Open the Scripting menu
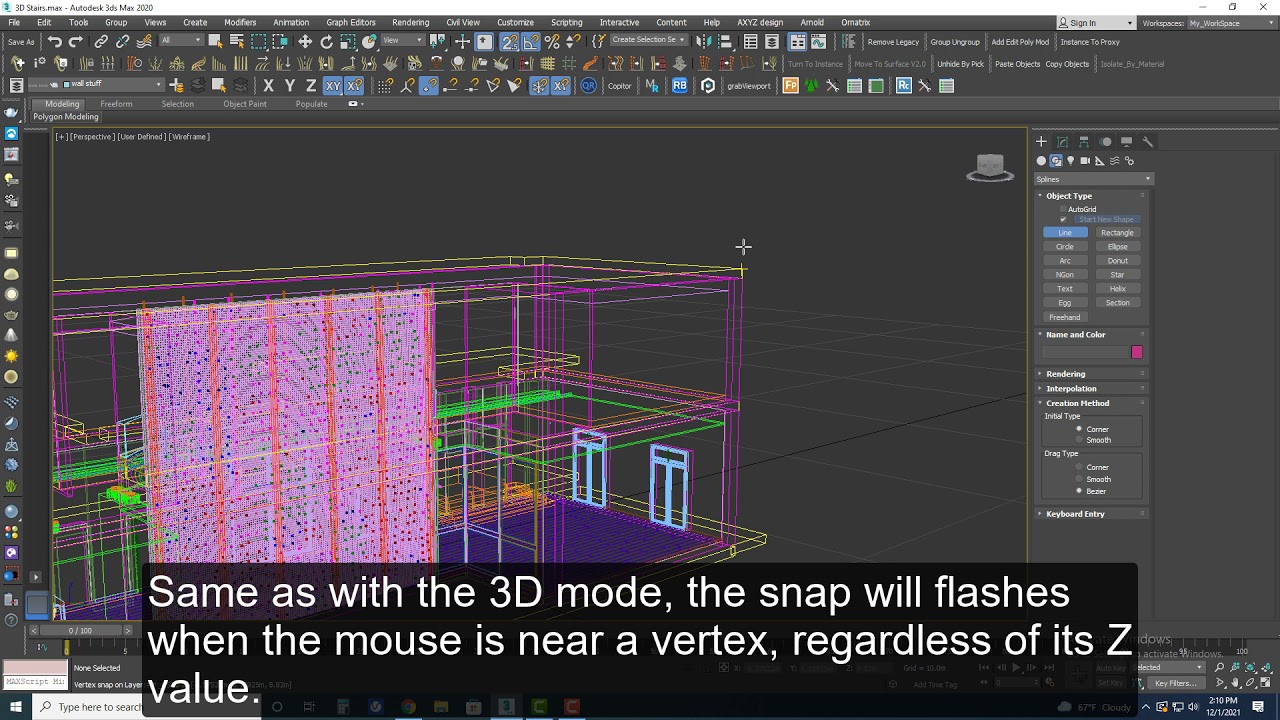The width and height of the screenshot is (1280, 720). (566, 22)
